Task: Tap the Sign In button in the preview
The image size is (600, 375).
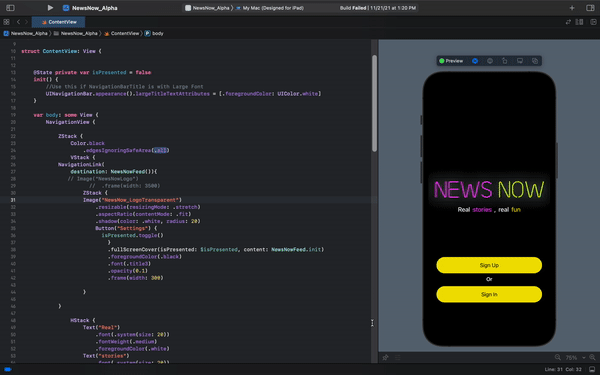Action: coord(489,294)
